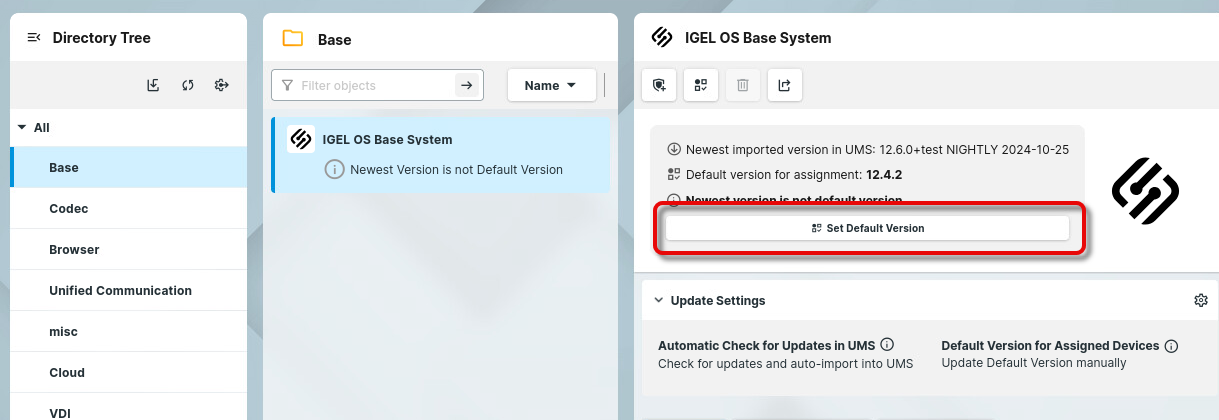
Task: Refresh the Directory Tree
Action: 187,86
